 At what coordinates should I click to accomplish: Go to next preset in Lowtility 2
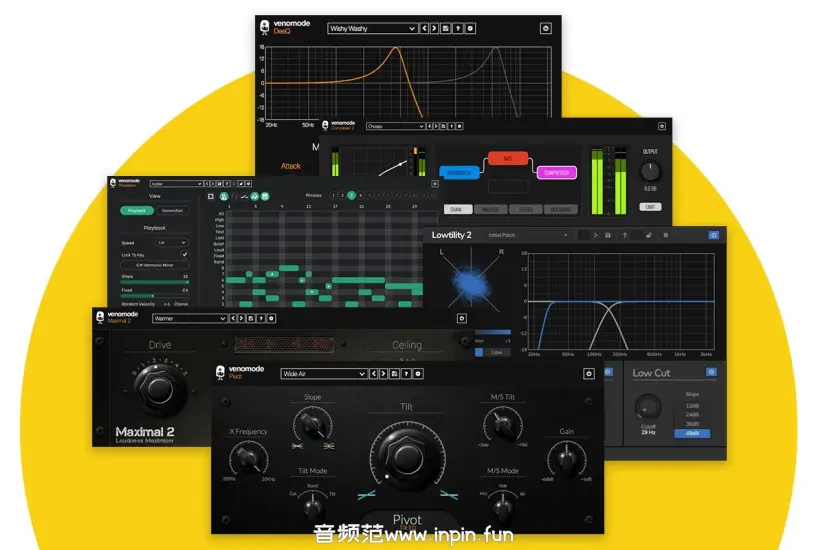(596, 235)
